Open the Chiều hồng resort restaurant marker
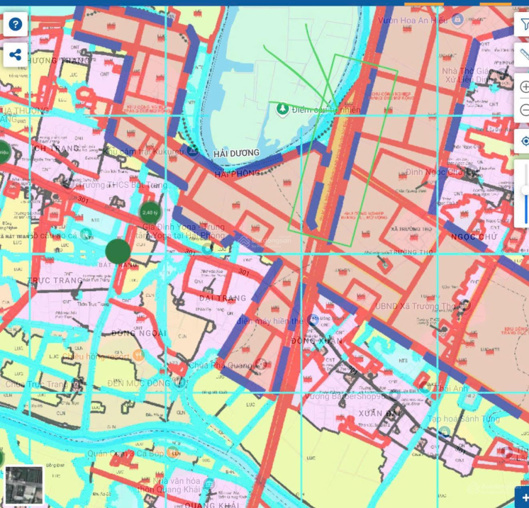This screenshot has width=529, height=508. (x=138, y=355)
